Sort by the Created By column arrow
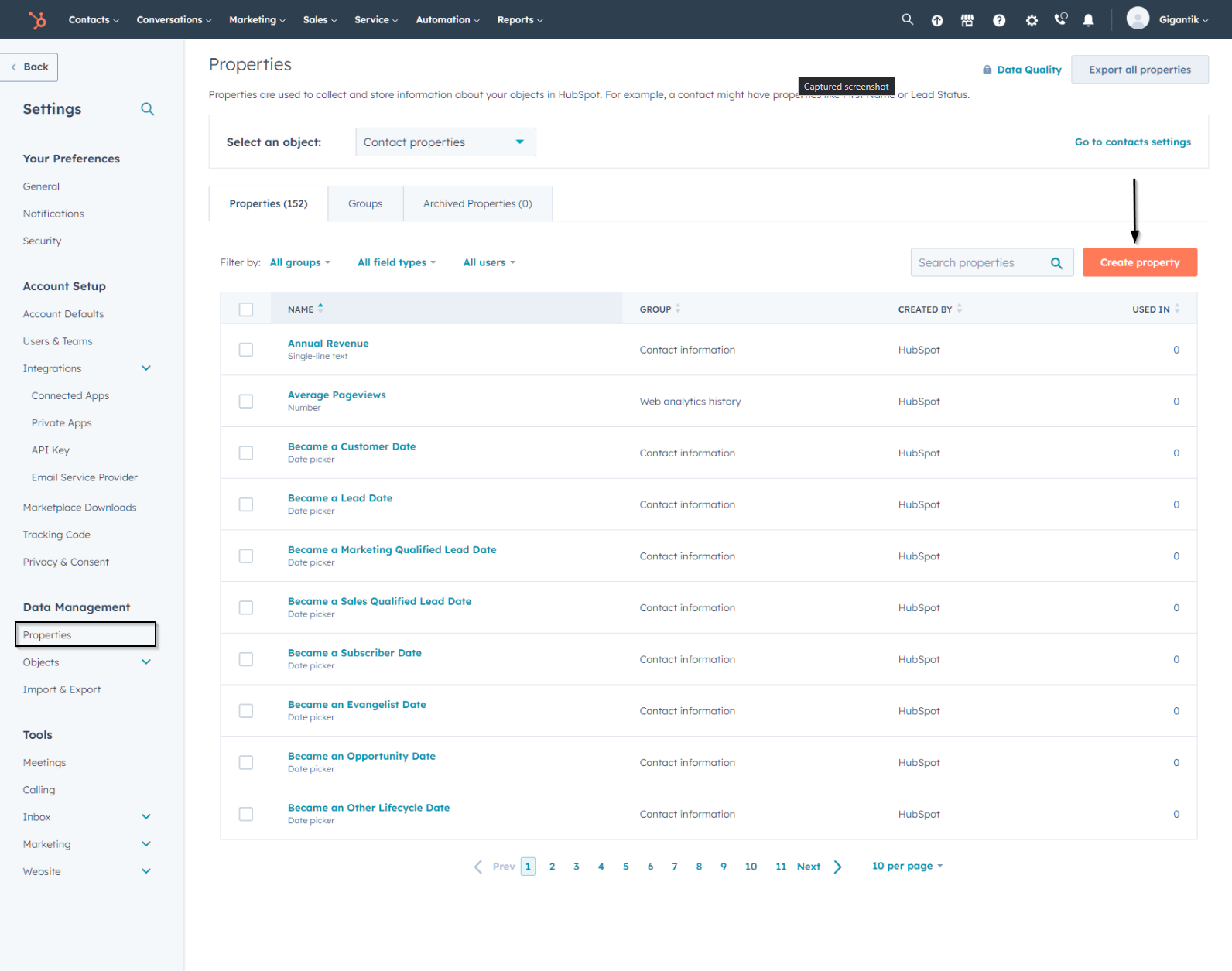This screenshot has height=971, width=1232. (x=960, y=308)
